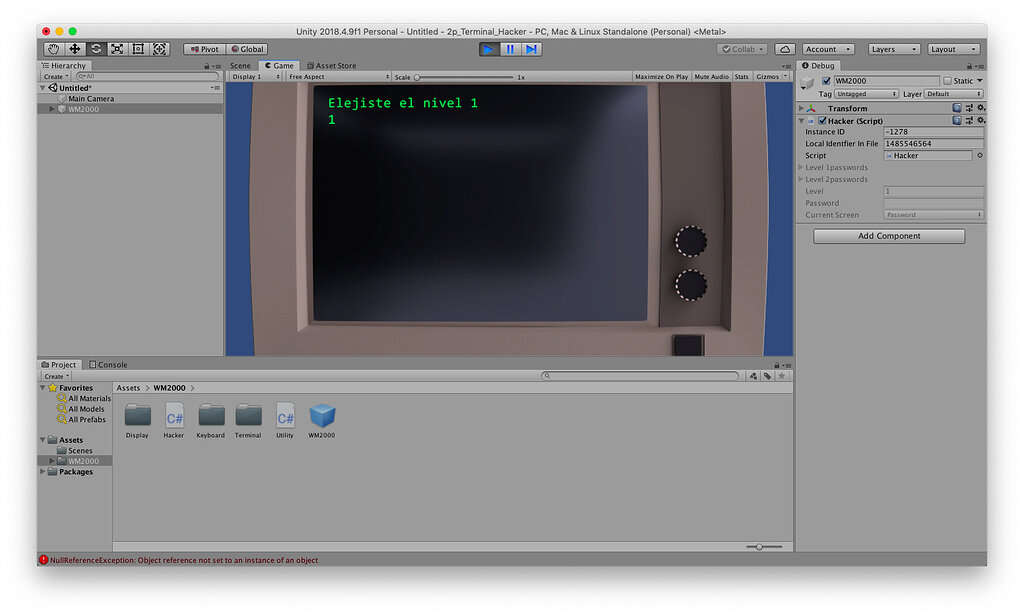Toggle Maximize On Play
The width and height of the screenshot is (1024, 615).
pos(661,76)
